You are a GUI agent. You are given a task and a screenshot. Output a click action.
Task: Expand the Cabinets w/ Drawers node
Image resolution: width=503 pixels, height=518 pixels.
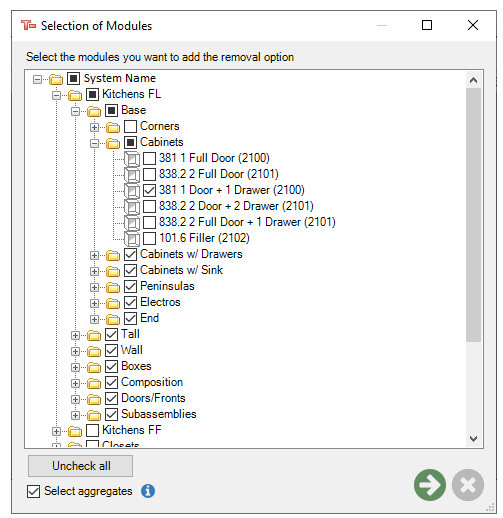pos(94,256)
